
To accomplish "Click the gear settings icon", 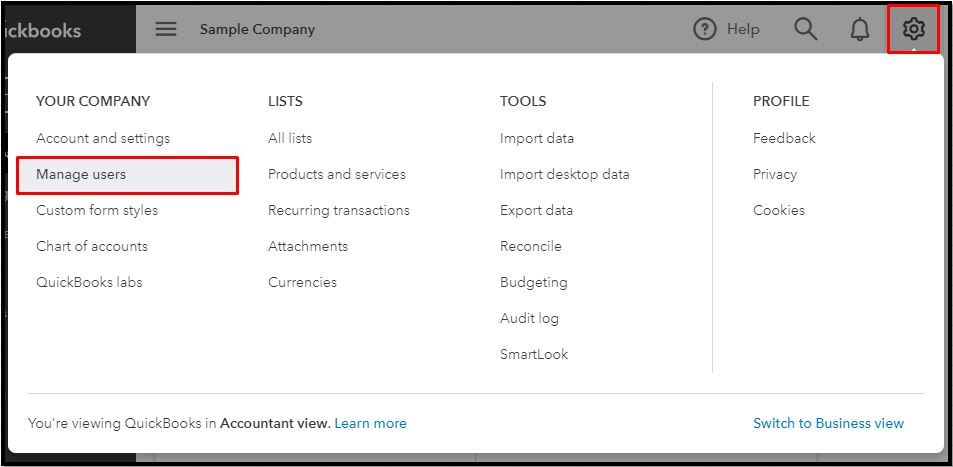I will (913, 29).
